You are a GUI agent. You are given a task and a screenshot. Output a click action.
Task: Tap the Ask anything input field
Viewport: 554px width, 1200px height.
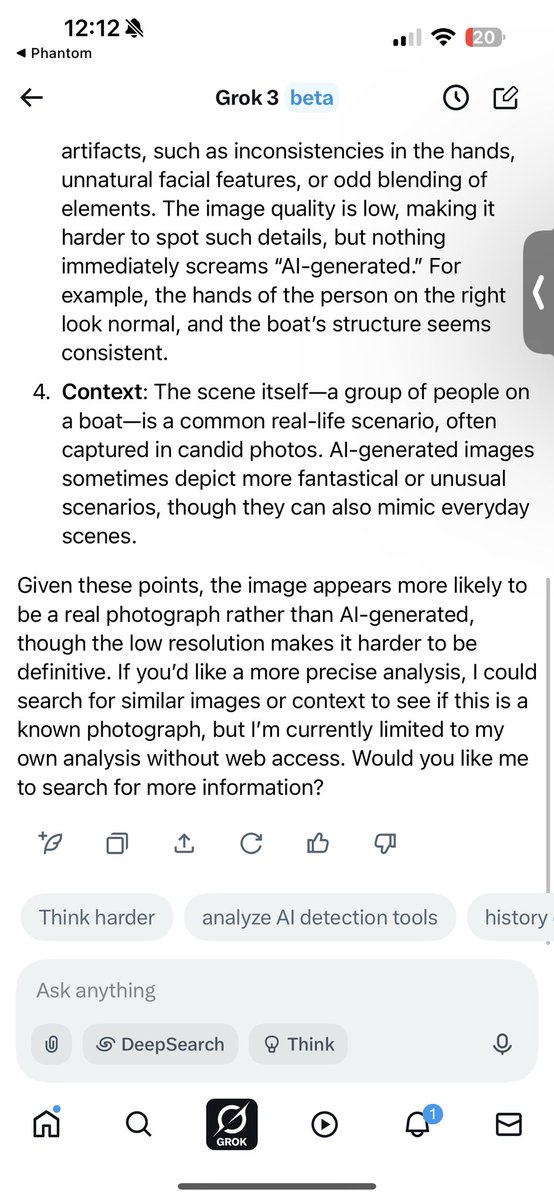pos(277,991)
